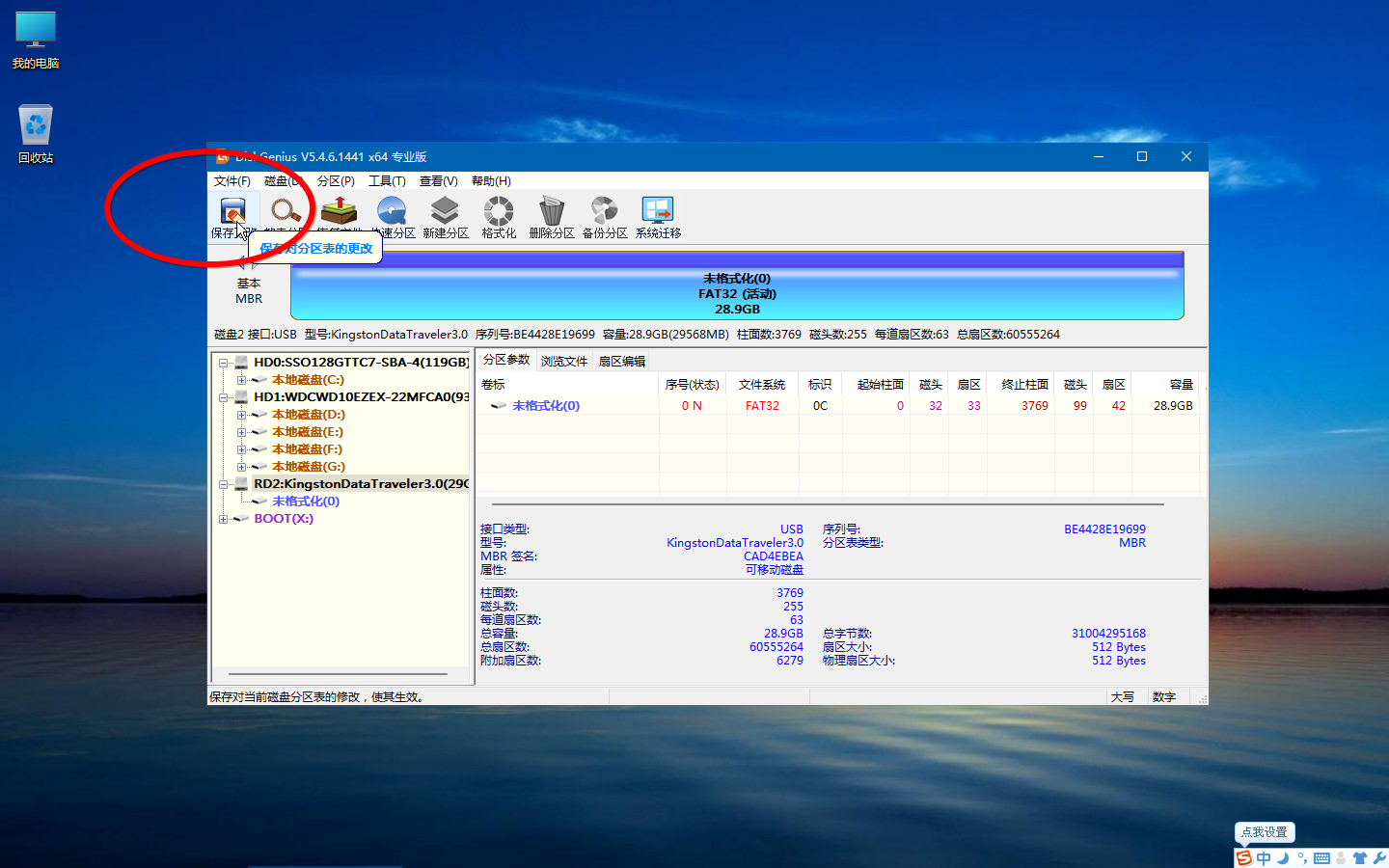Open the 文件(F) menu
Viewport: 1389px width, 868px height.
232,181
